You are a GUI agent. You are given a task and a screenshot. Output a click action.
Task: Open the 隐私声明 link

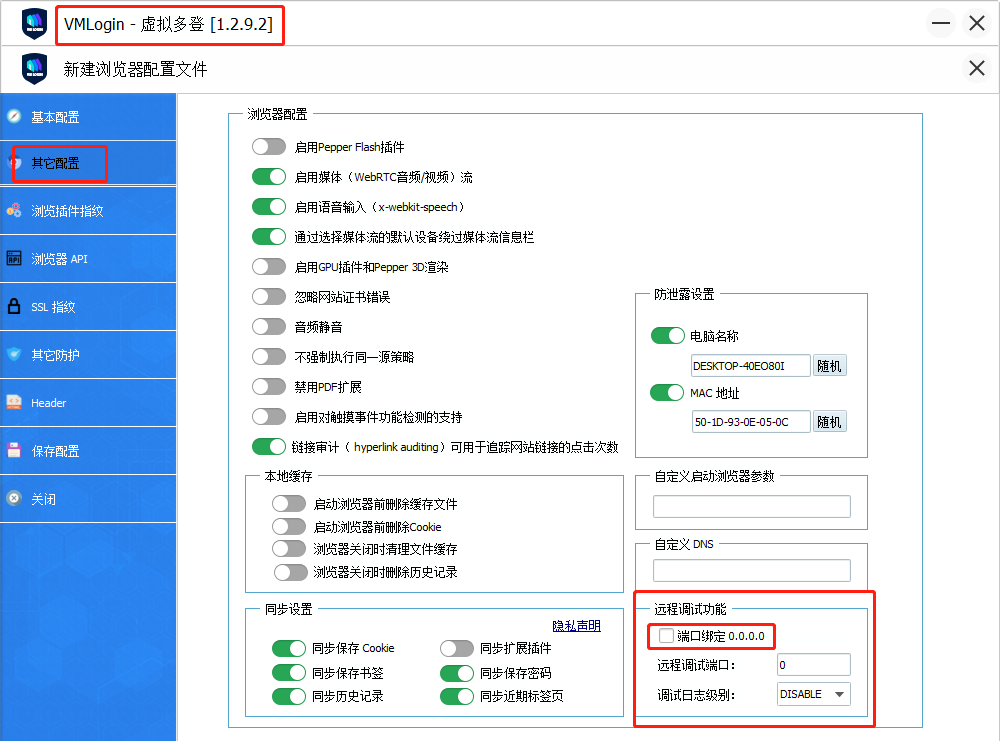pos(576,626)
